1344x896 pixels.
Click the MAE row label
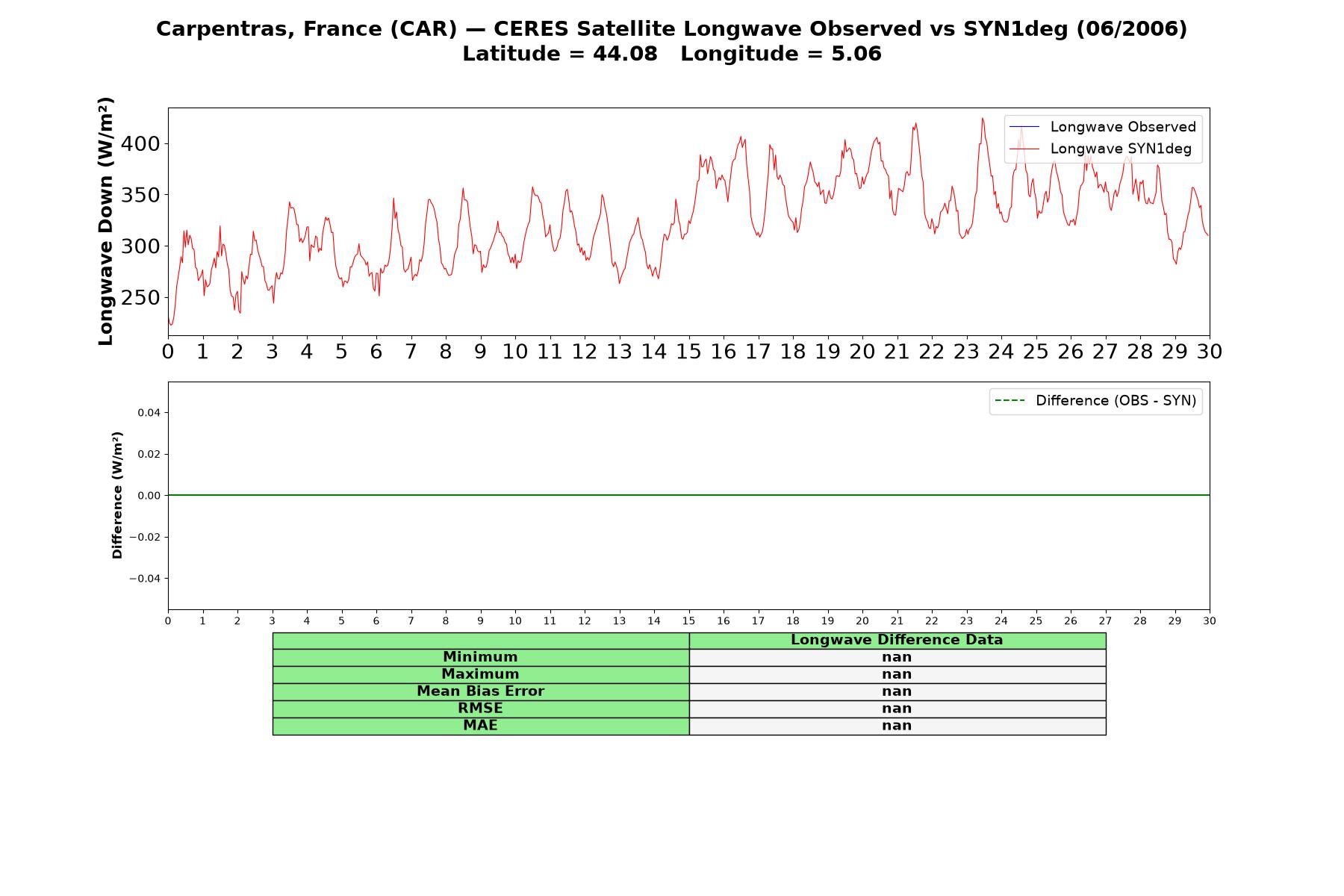point(480,726)
